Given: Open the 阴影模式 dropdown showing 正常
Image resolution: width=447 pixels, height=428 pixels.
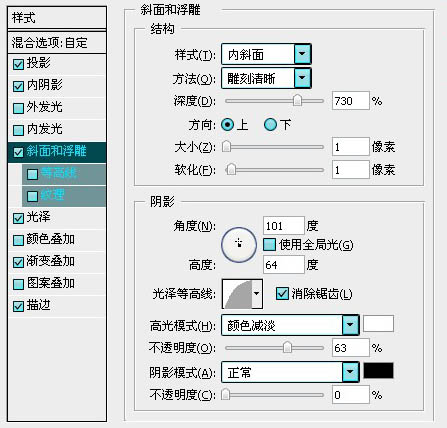Looking at the screenshot, I should [290, 372].
